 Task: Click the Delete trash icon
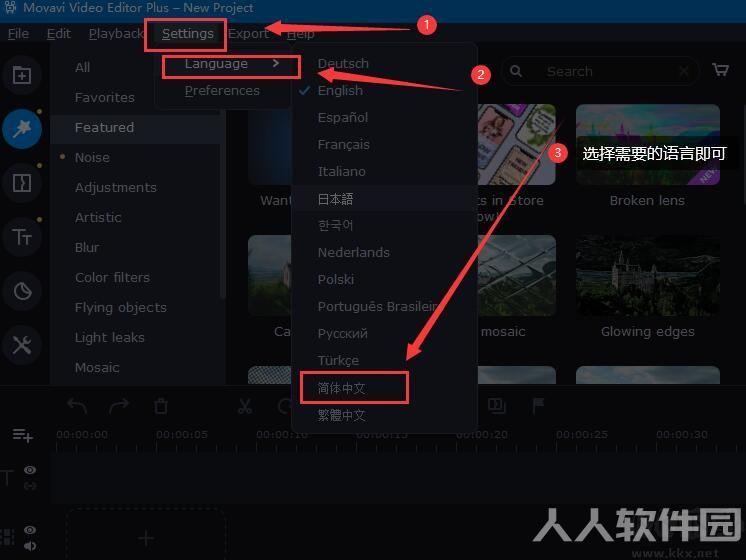pyautogui.click(x=161, y=406)
